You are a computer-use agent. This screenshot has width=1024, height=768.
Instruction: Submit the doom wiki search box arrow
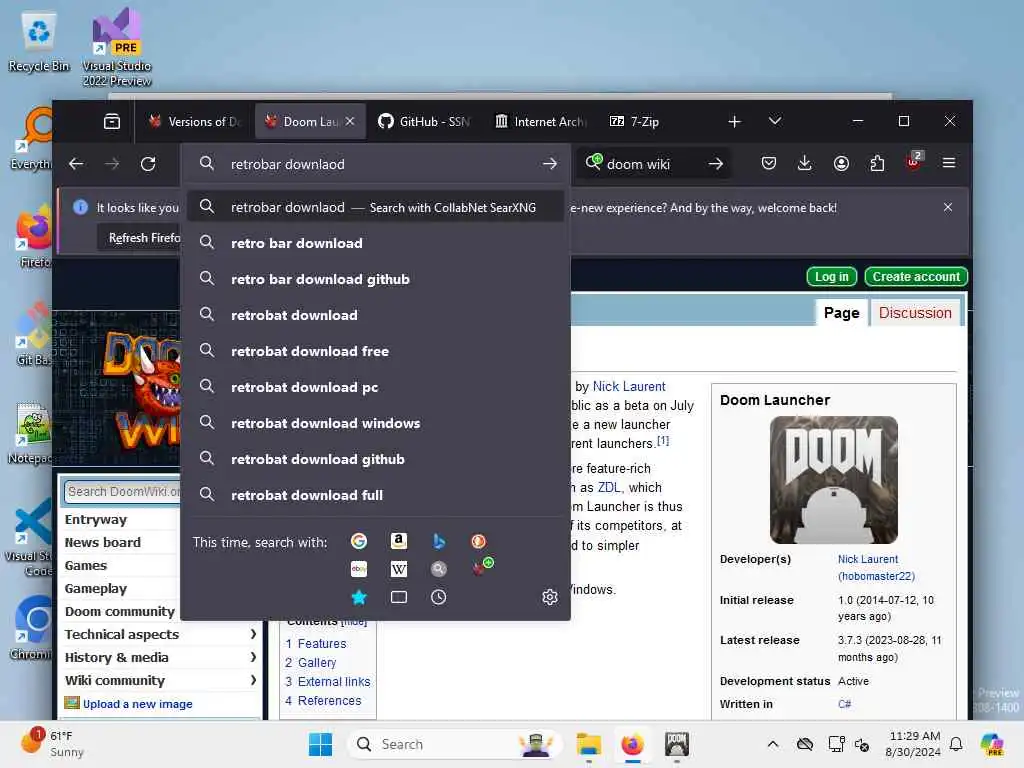tap(716, 164)
